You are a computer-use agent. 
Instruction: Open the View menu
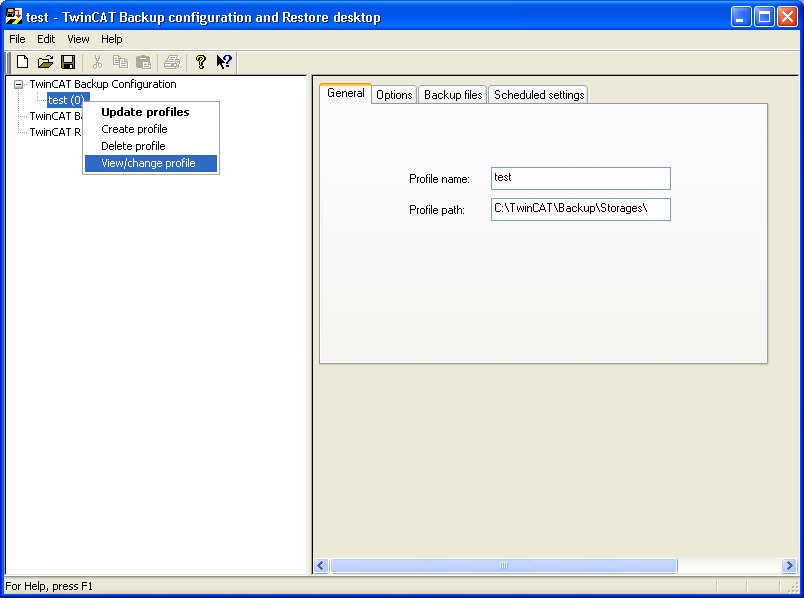click(x=78, y=39)
